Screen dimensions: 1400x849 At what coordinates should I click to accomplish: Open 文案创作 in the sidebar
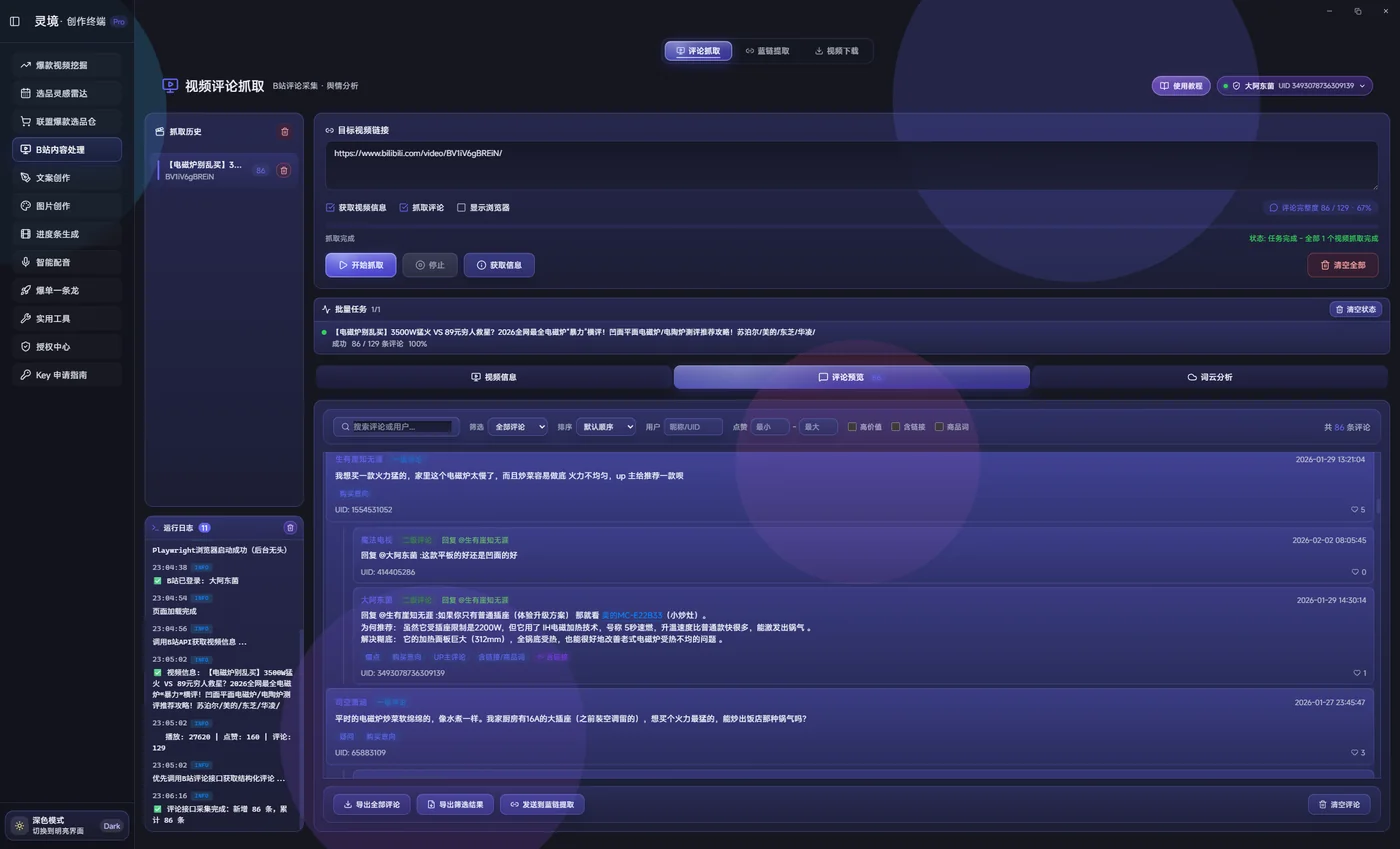pyautogui.click(x=67, y=178)
